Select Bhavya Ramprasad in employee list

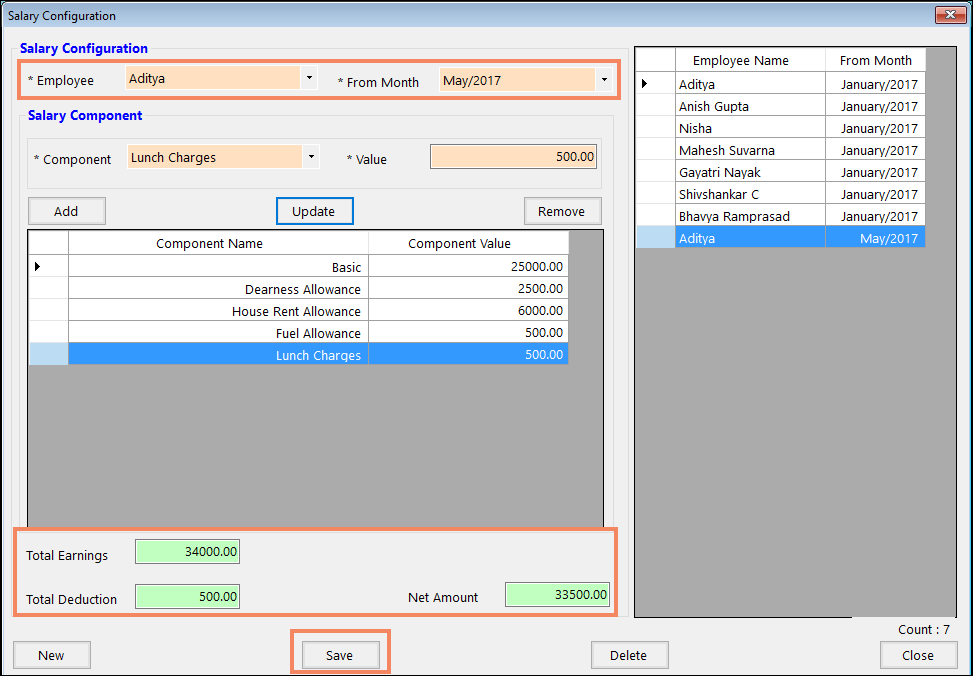pyautogui.click(x=781, y=216)
